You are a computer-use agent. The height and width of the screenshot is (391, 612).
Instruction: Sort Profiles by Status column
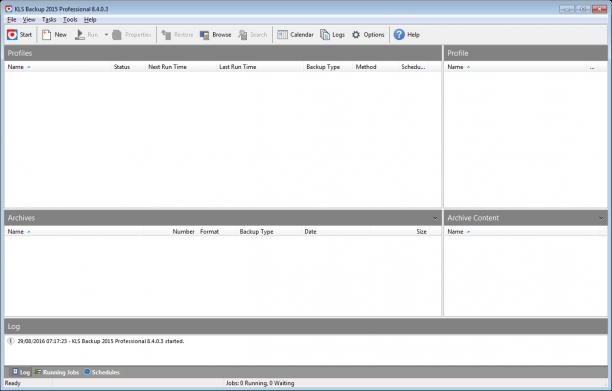(122, 67)
